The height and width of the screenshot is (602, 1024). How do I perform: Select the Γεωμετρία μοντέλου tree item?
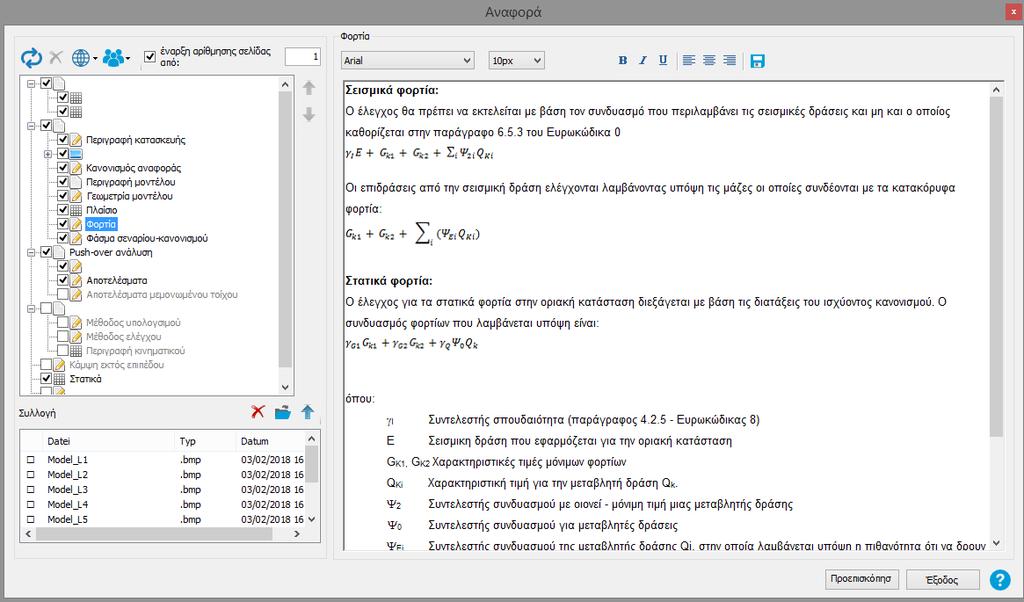click(x=129, y=196)
